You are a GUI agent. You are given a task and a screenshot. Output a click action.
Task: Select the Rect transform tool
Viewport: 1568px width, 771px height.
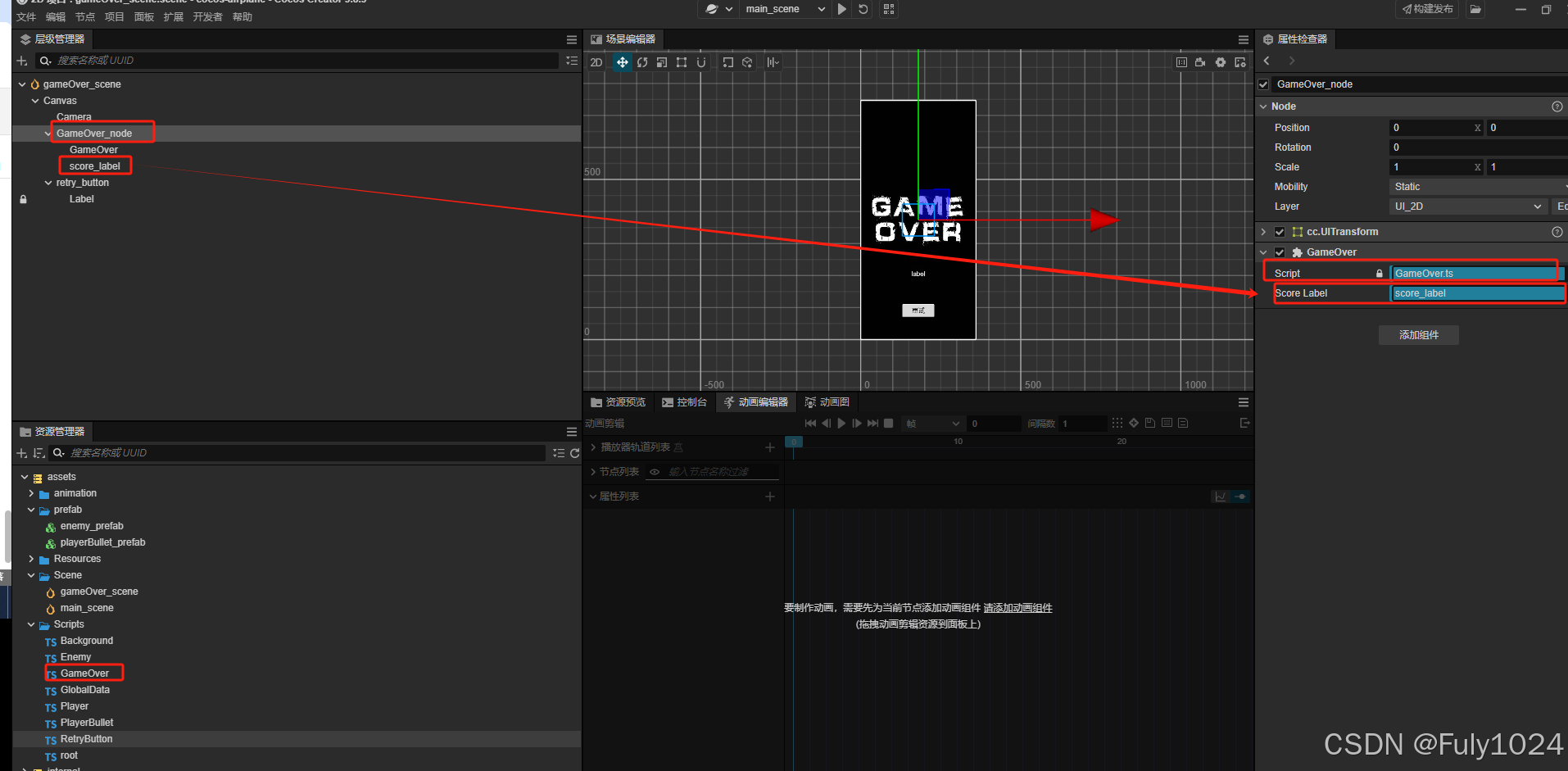pyautogui.click(x=681, y=62)
